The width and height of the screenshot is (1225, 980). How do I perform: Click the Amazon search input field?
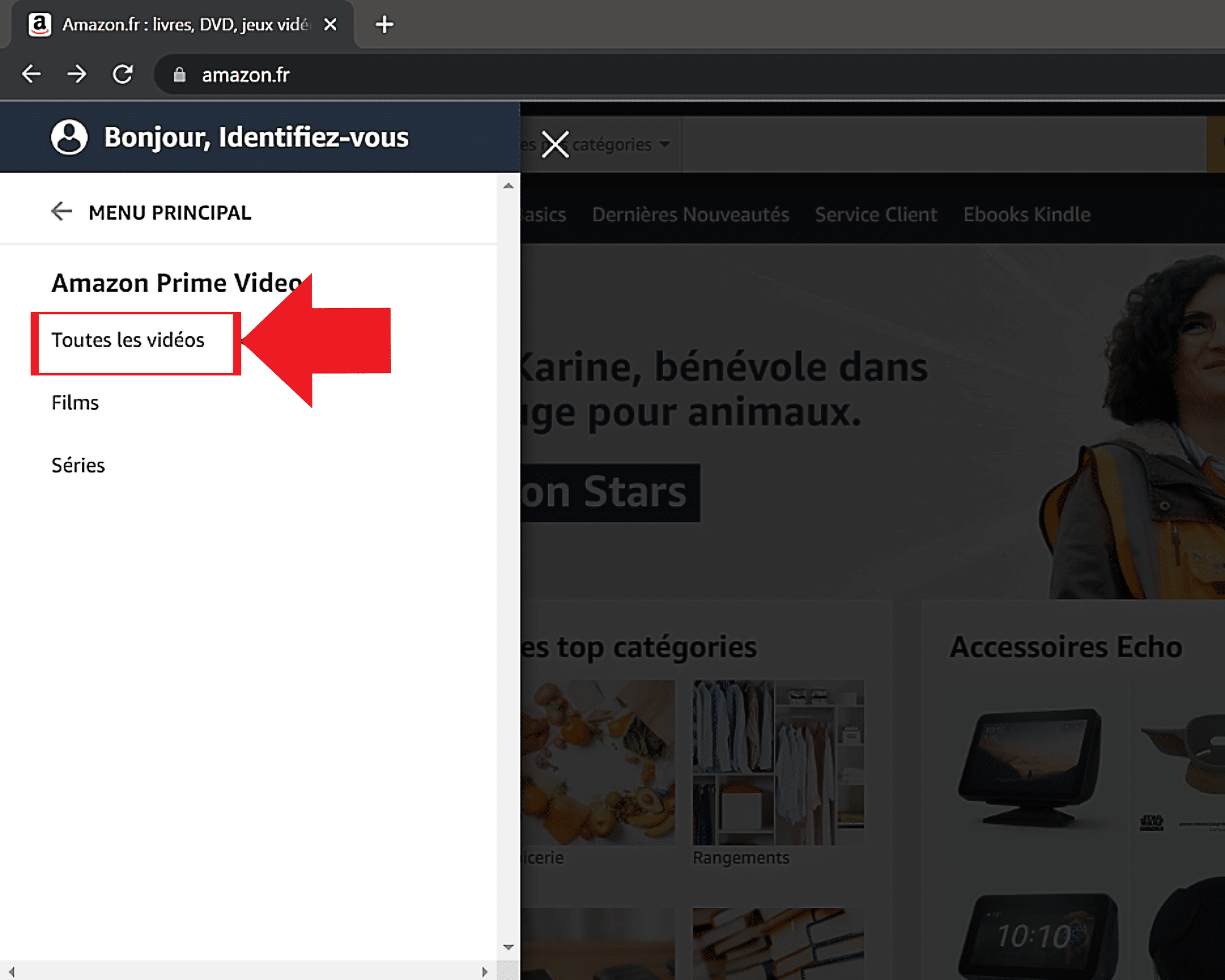point(943,145)
